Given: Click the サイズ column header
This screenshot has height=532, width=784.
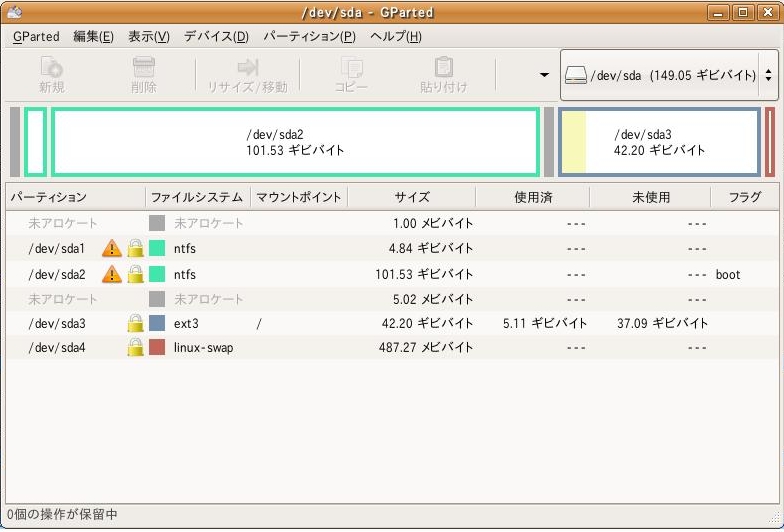Looking at the screenshot, I should (412, 197).
